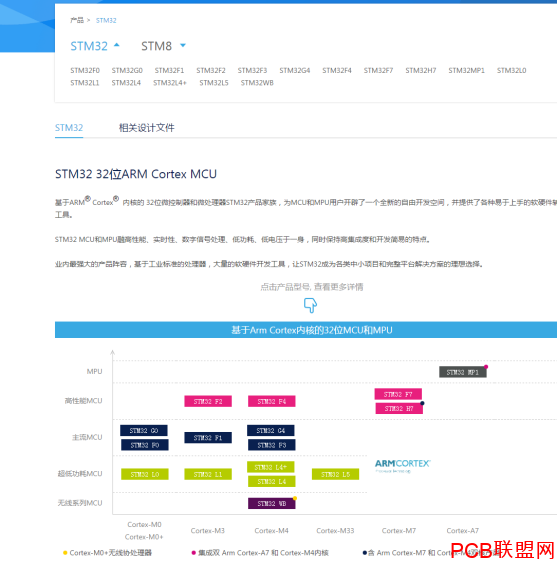Open the STM32L4 series link
Viewport: 557px width, 564px height.
[126, 83]
